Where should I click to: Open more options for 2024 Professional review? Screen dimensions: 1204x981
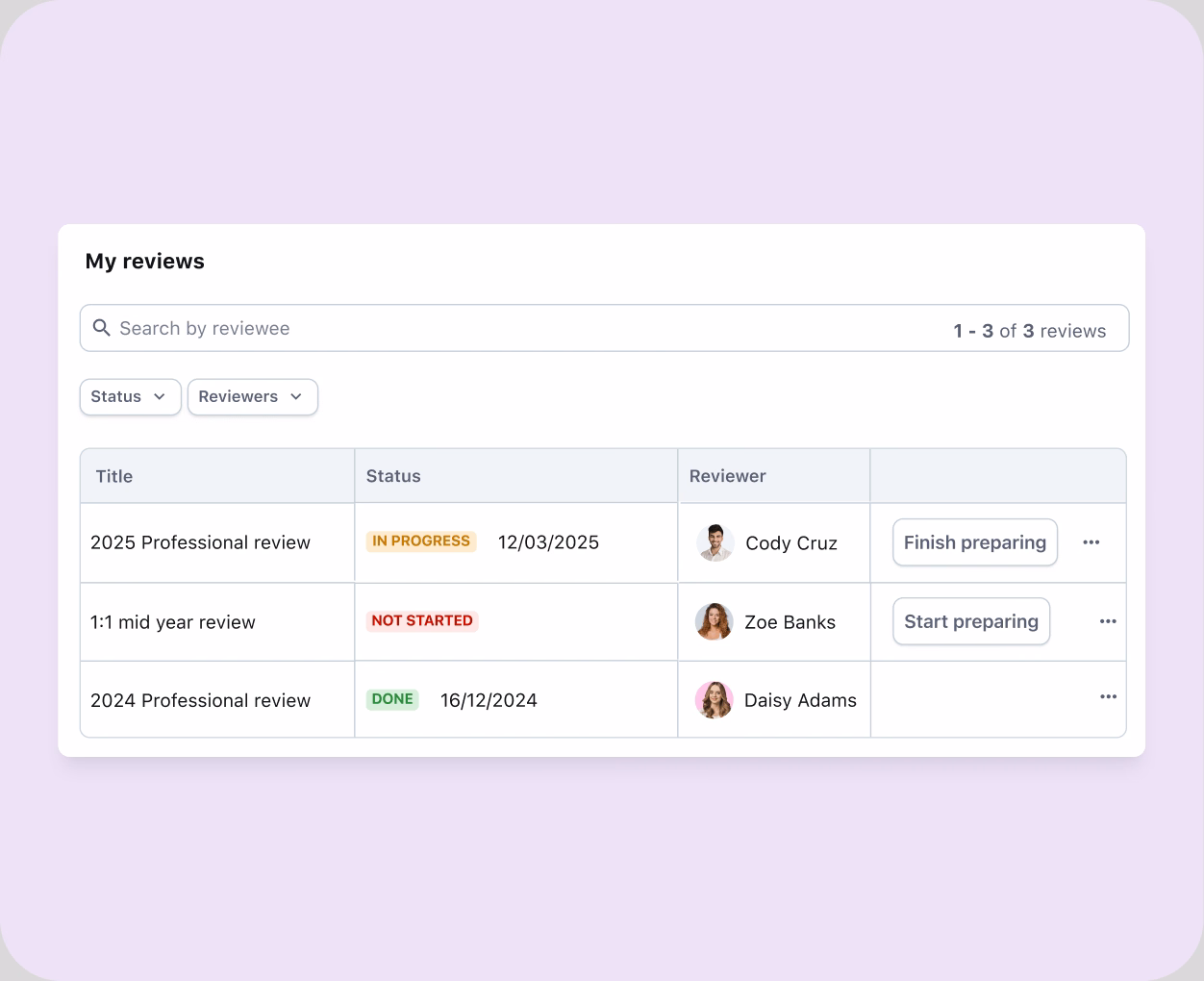pyautogui.click(x=1108, y=696)
